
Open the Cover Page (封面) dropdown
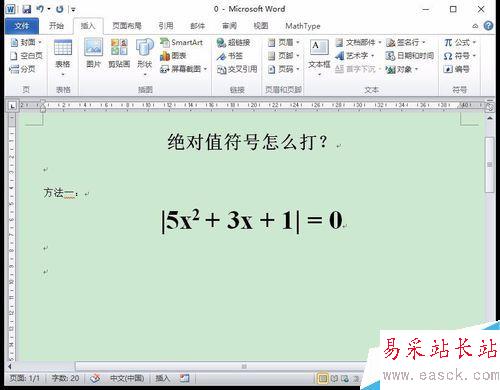(x=26, y=42)
